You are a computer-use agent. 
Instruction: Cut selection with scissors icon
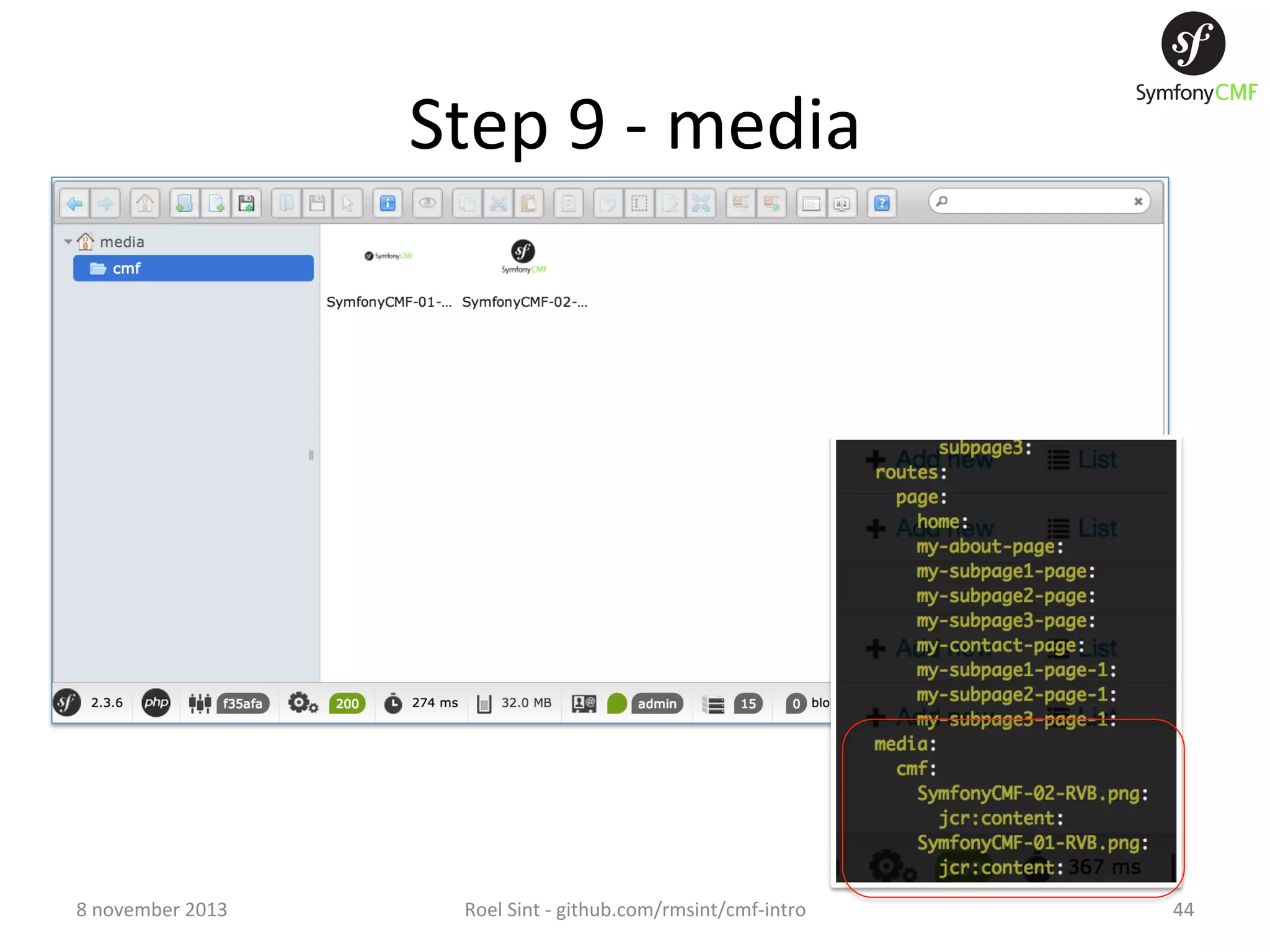(498, 203)
